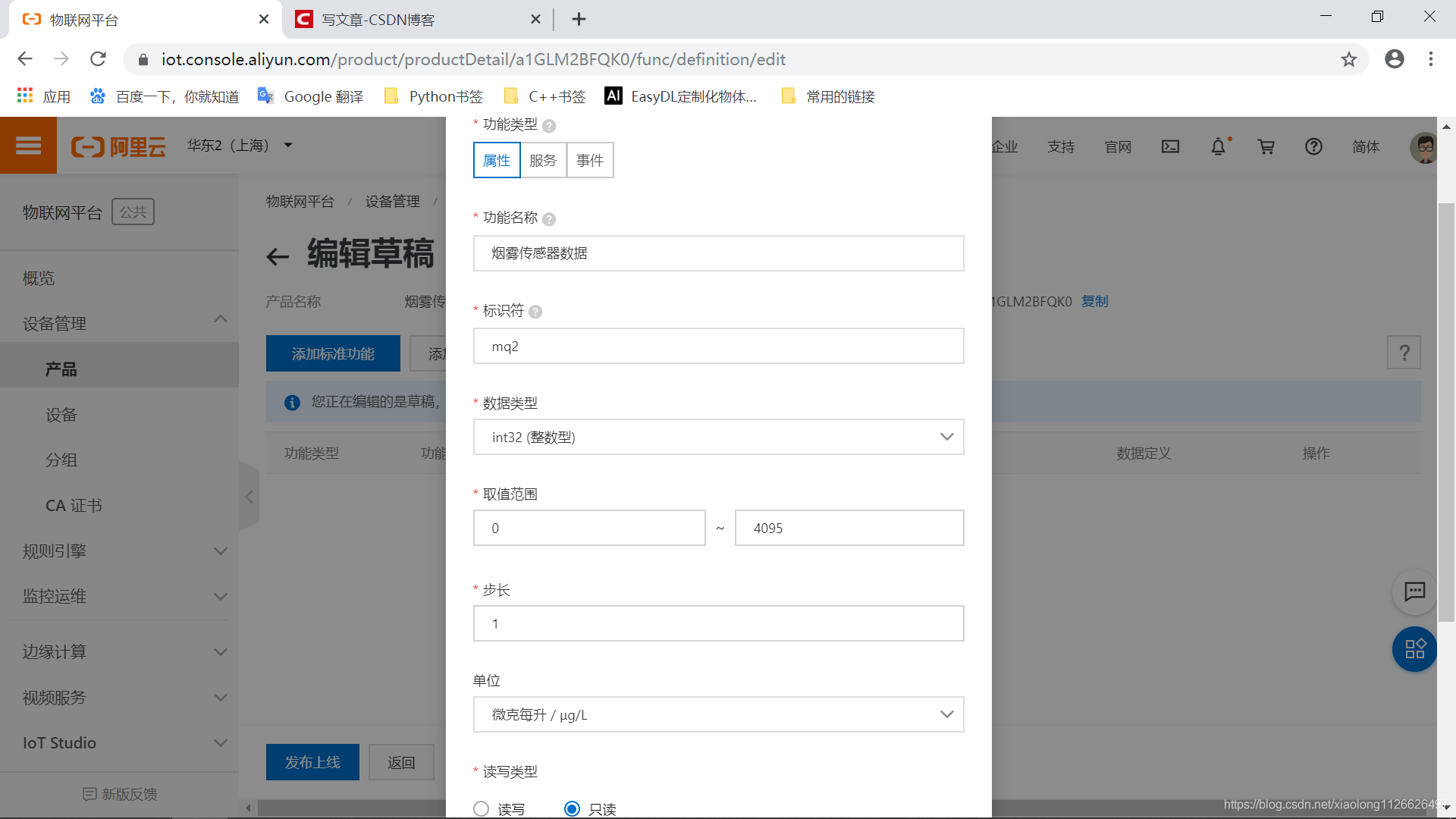
Task: Click the 功能名称 input field
Action: 718,253
